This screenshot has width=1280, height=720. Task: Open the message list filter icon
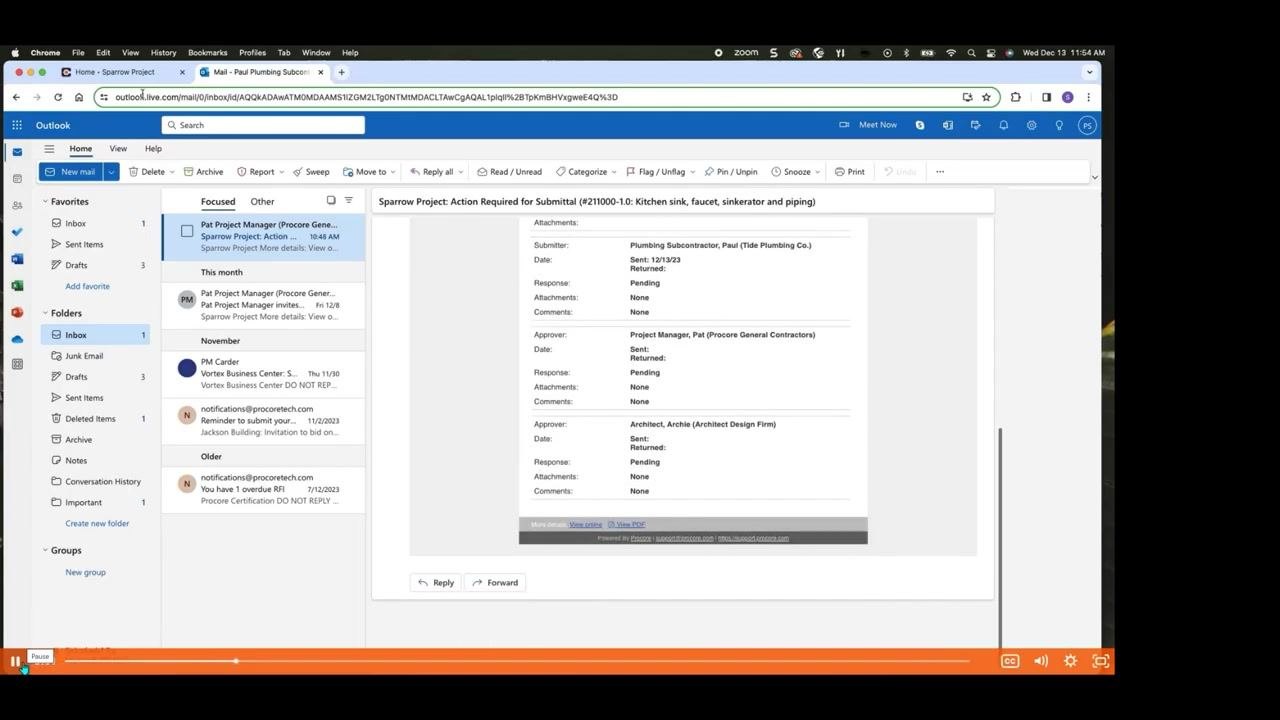pyautogui.click(x=349, y=201)
